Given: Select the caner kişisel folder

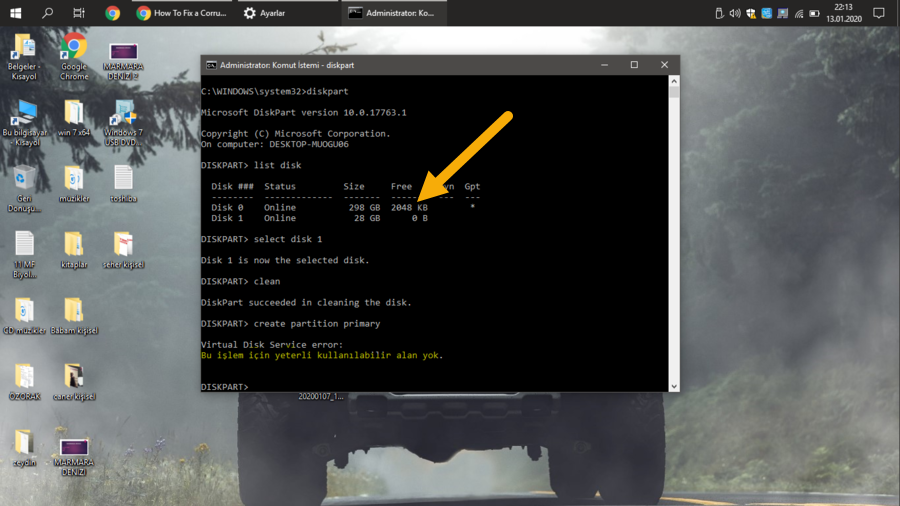Looking at the screenshot, I should [x=73, y=382].
